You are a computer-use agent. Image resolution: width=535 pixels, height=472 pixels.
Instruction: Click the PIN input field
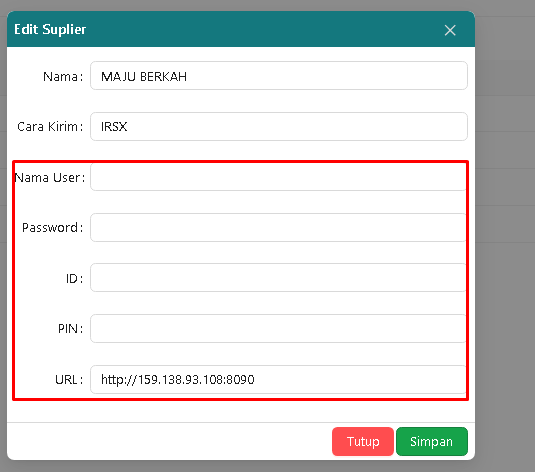click(x=278, y=328)
